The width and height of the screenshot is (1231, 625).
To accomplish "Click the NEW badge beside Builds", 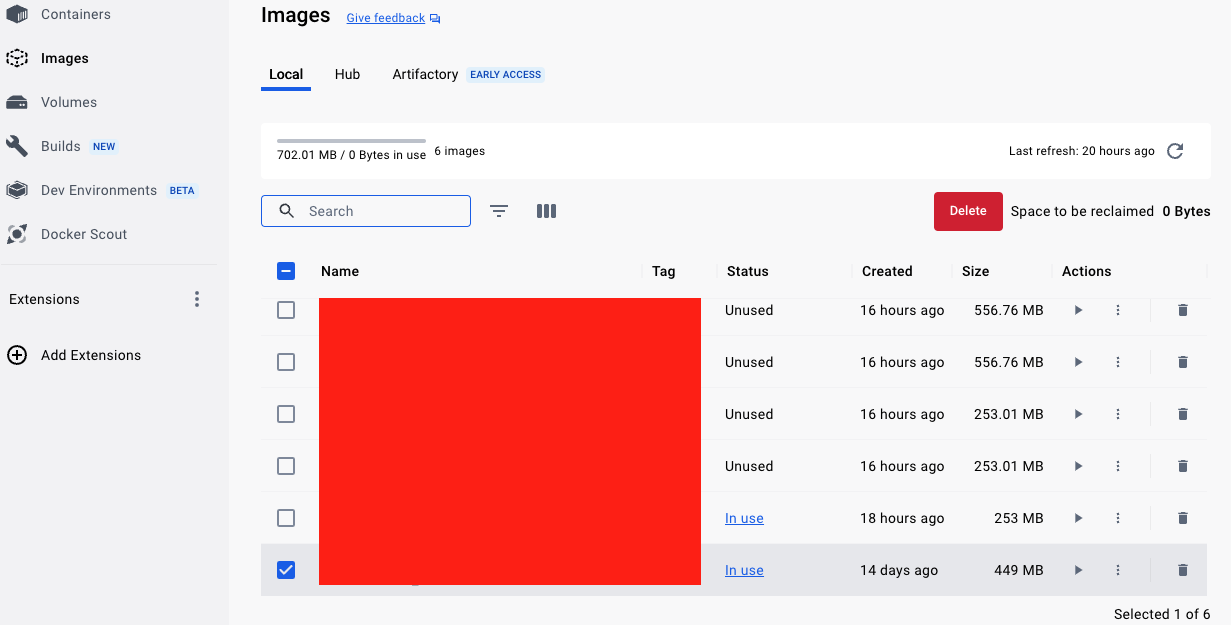I will pyautogui.click(x=104, y=146).
